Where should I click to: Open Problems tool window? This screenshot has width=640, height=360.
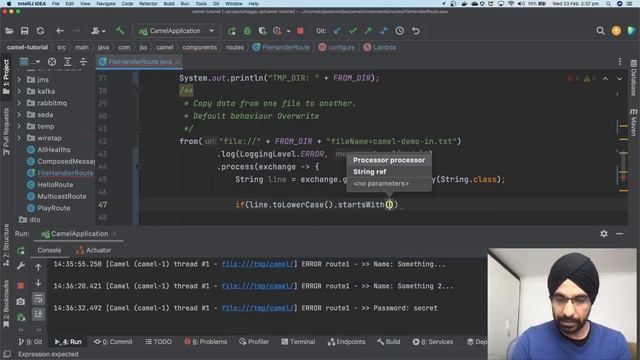tap(205, 342)
